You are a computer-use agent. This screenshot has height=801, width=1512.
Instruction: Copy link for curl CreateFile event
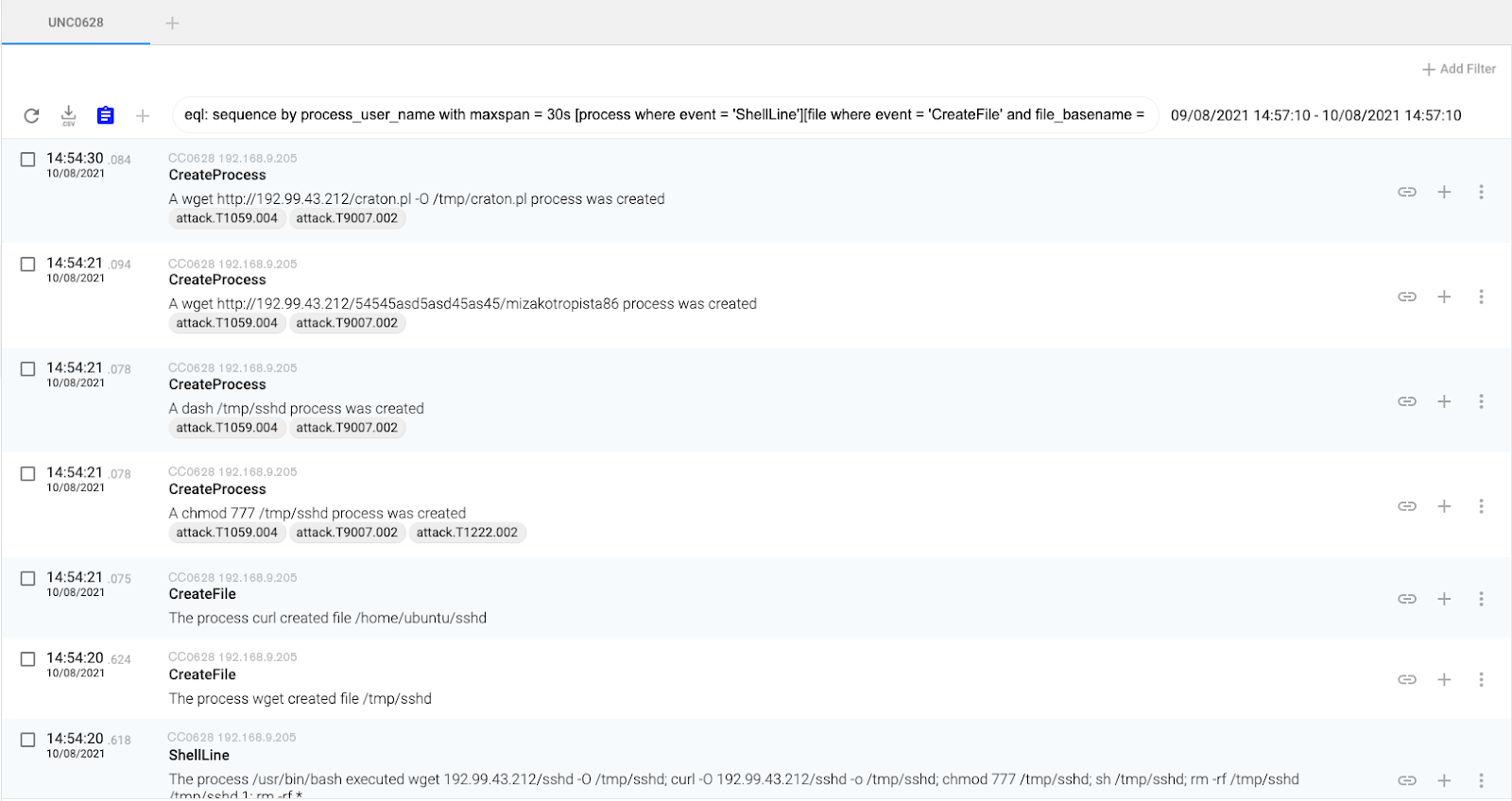[x=1407, y=599]
